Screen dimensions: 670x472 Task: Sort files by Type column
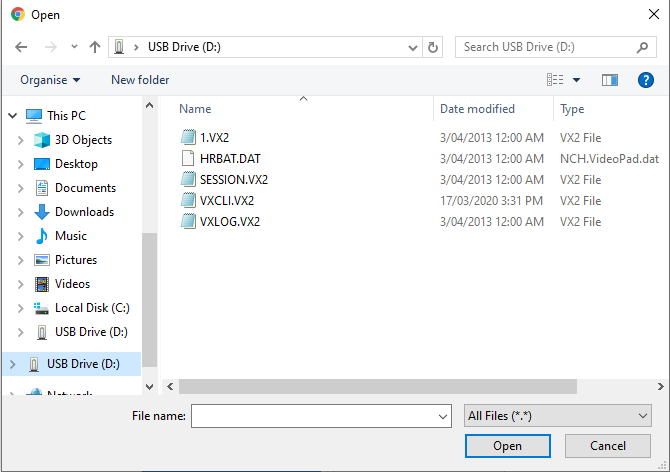point(572,109)
